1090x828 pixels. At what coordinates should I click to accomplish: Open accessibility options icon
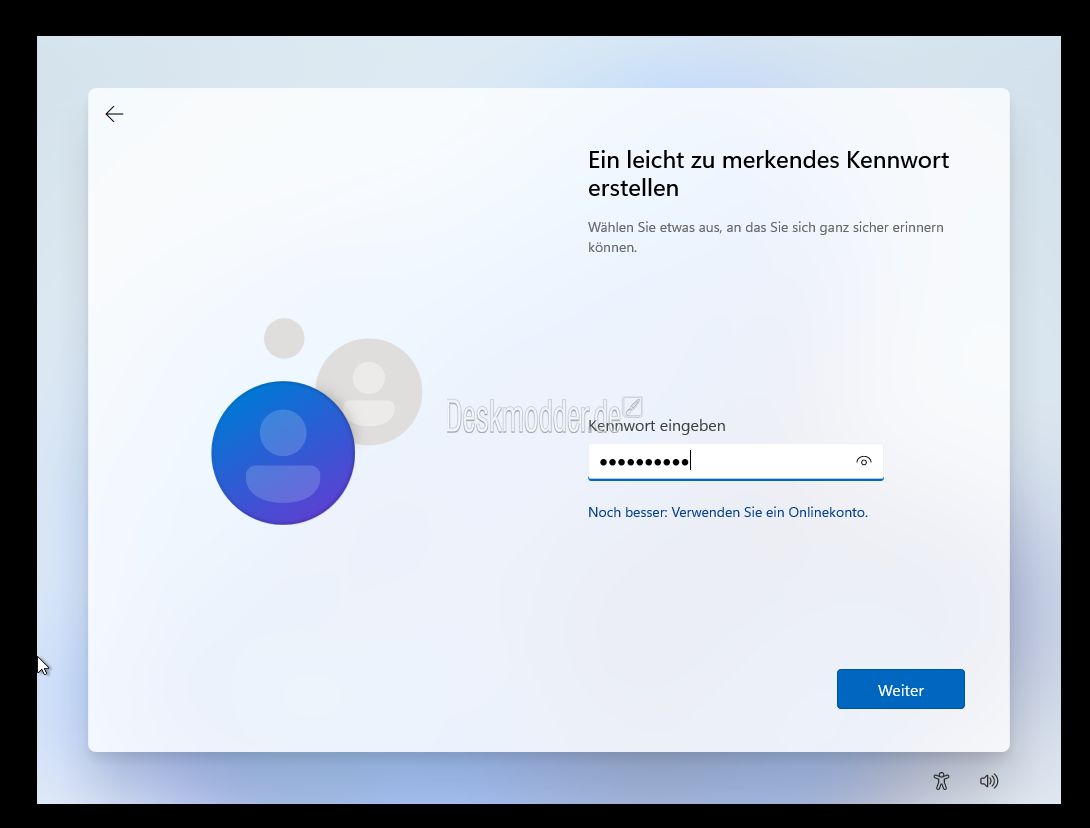[x=941, y=781]
